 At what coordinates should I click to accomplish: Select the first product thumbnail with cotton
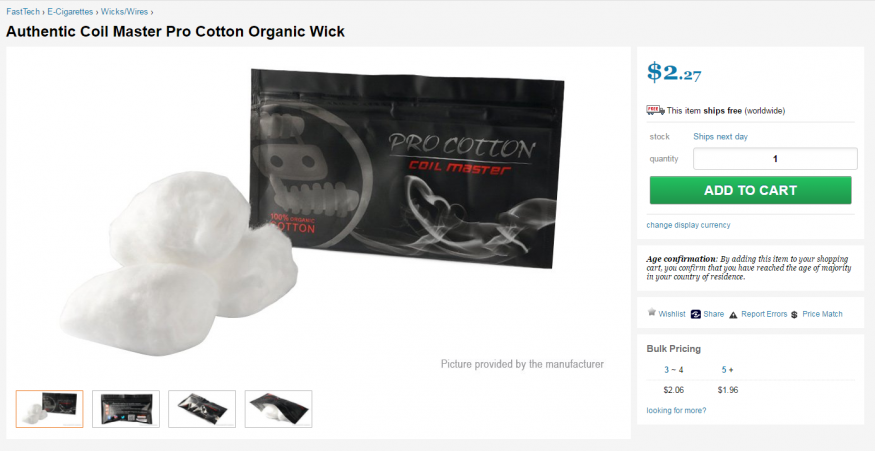pyautogui.click(x=50, y=409)
